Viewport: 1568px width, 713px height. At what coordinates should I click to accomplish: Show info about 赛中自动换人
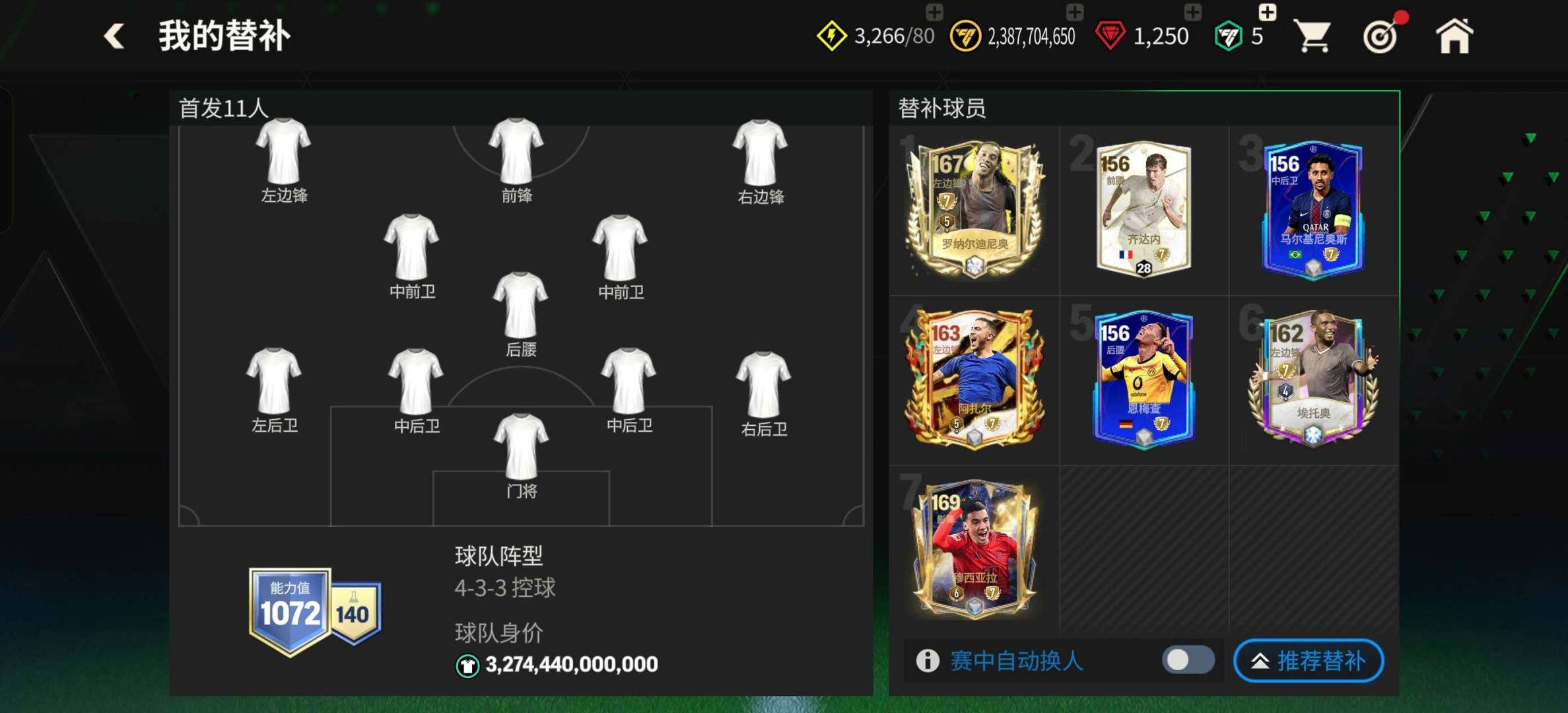pos(928,660)
